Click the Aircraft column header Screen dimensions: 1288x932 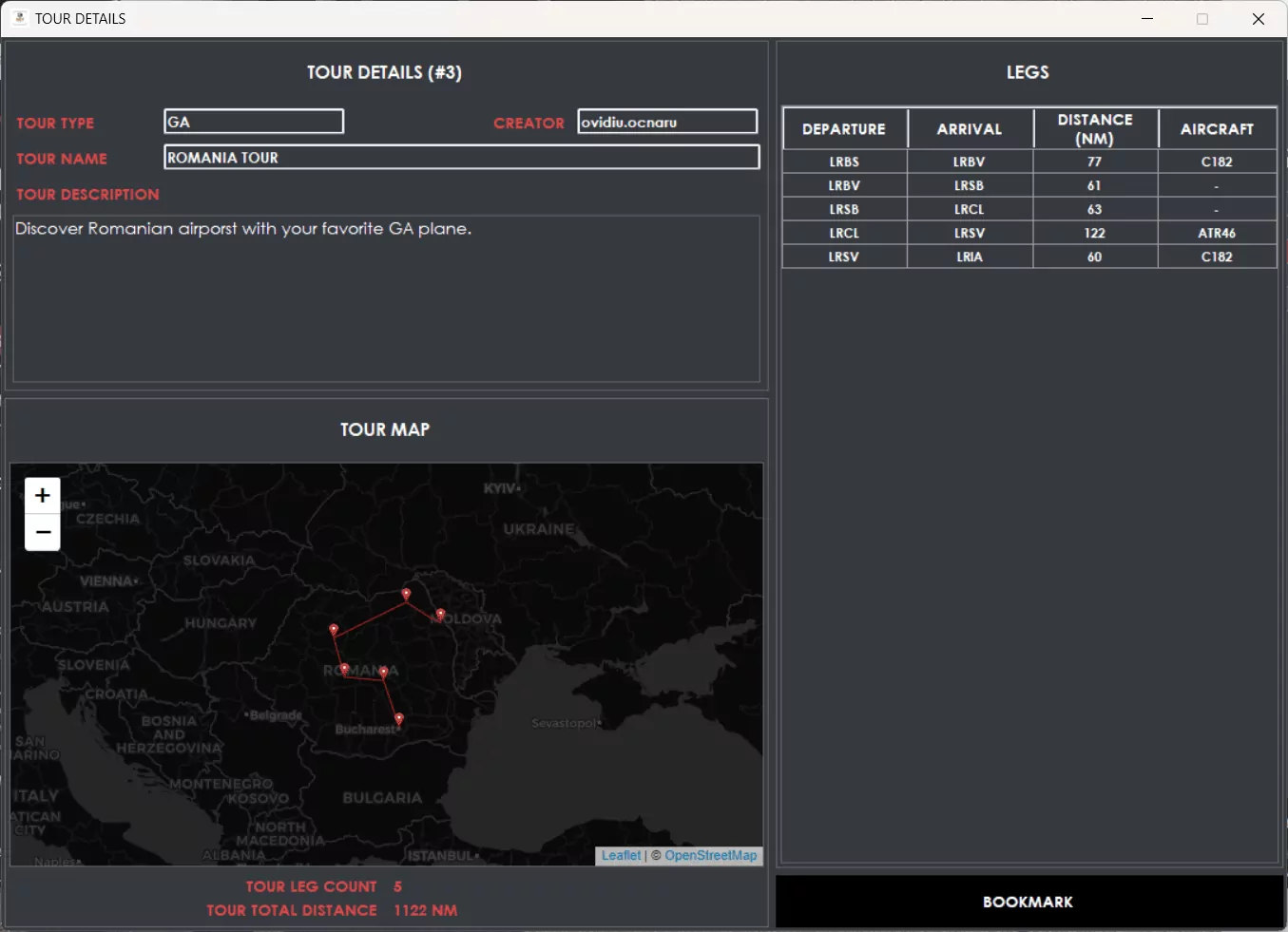[x=1217, y=129]
